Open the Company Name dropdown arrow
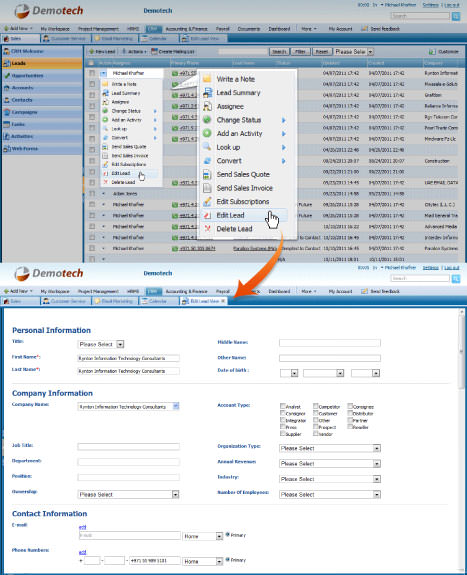The width and height of the screenshot is (467, 575). point(176,406)
